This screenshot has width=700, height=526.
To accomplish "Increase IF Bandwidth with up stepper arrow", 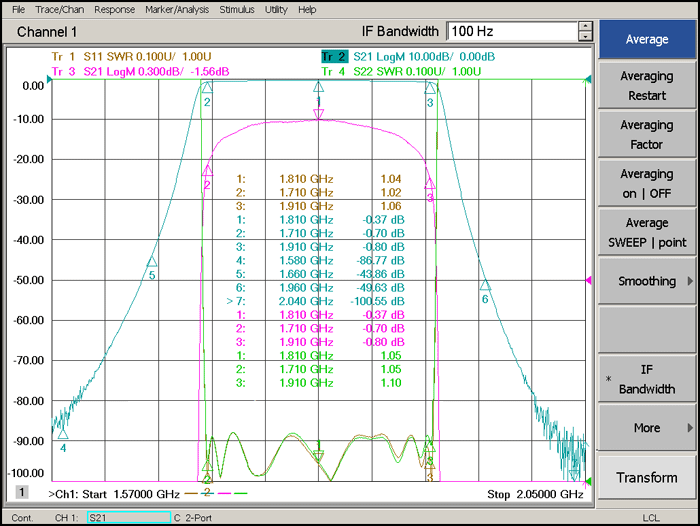I will click(585, 26).
